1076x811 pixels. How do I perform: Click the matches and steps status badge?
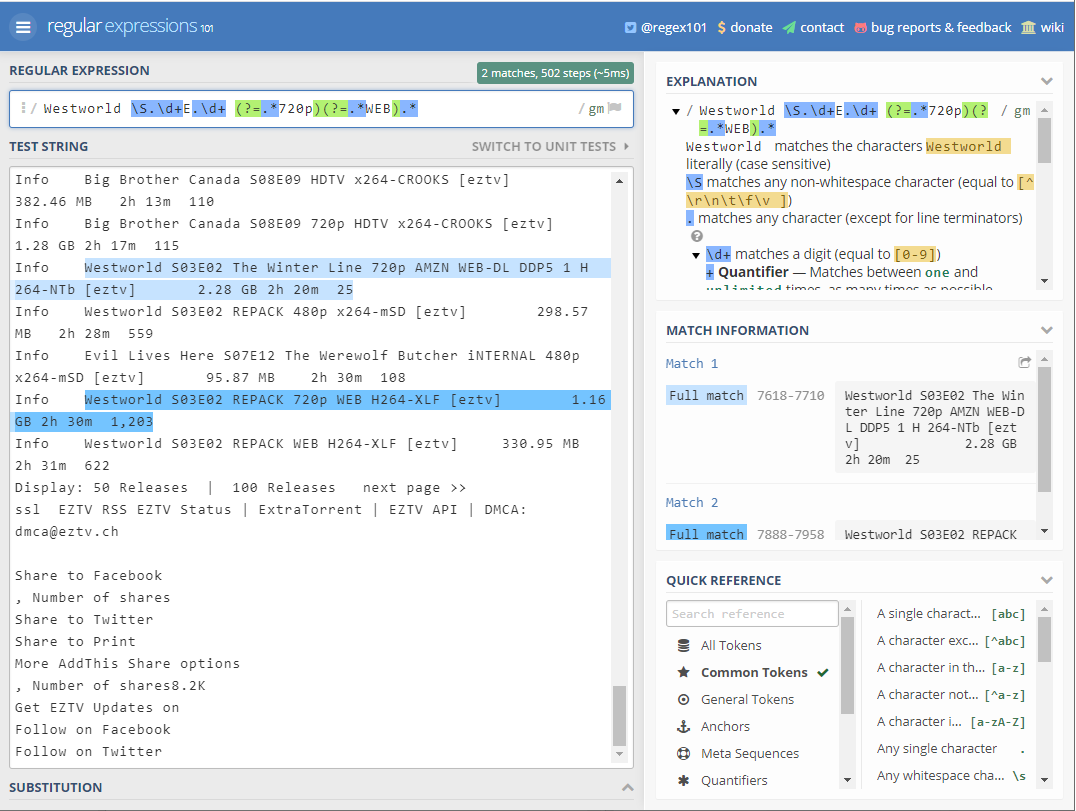pyautogui.click(x=555, y=73)
